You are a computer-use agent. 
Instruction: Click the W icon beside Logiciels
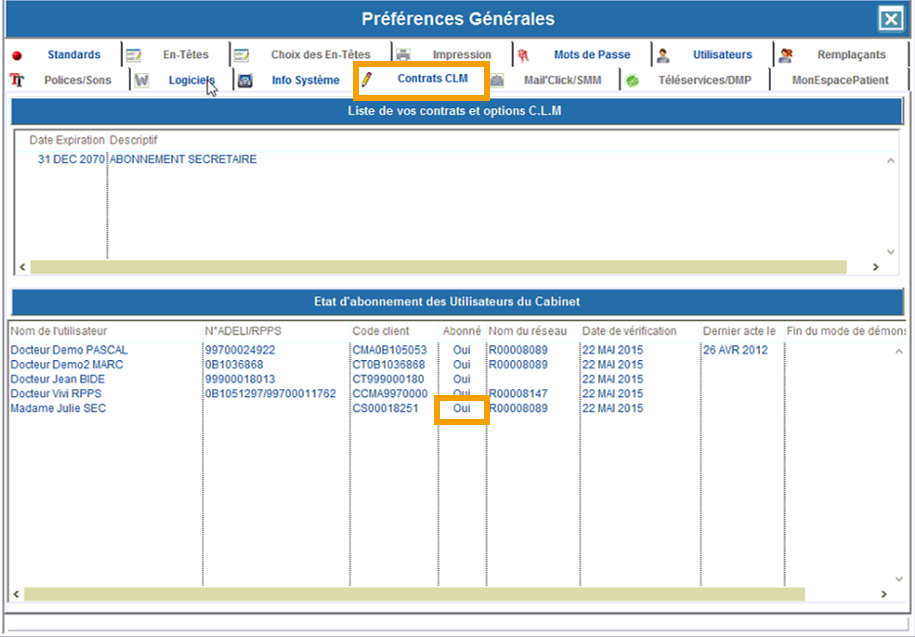[142, 80]
